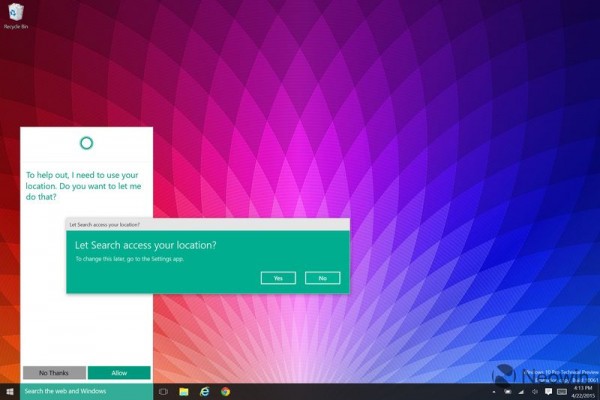Open the touch keyboard tray icon
This screenshot has height=400, width=600.
(x=562, y=392)
